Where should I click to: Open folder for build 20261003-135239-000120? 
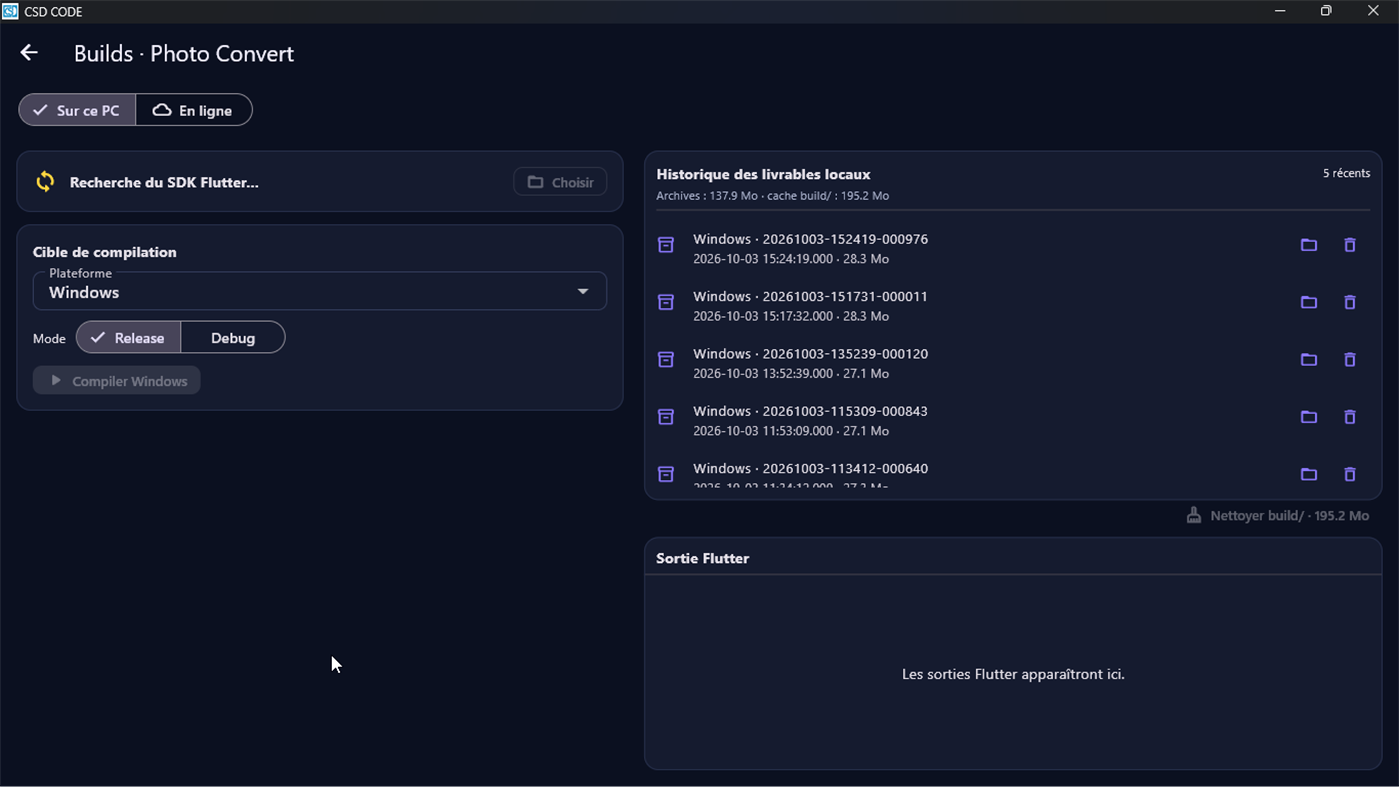[1308, 359]
